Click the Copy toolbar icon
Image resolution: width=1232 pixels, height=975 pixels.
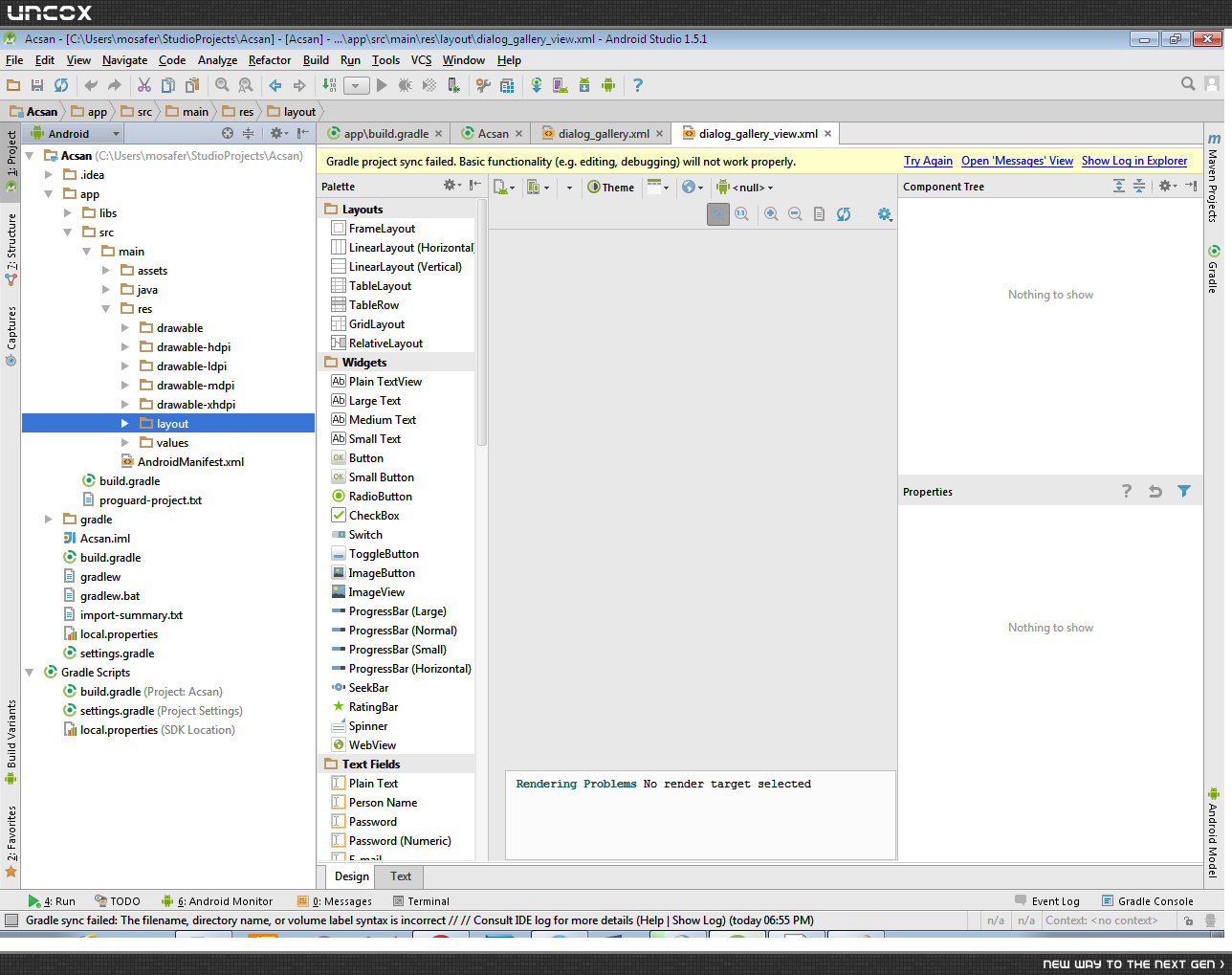[168, 85]
